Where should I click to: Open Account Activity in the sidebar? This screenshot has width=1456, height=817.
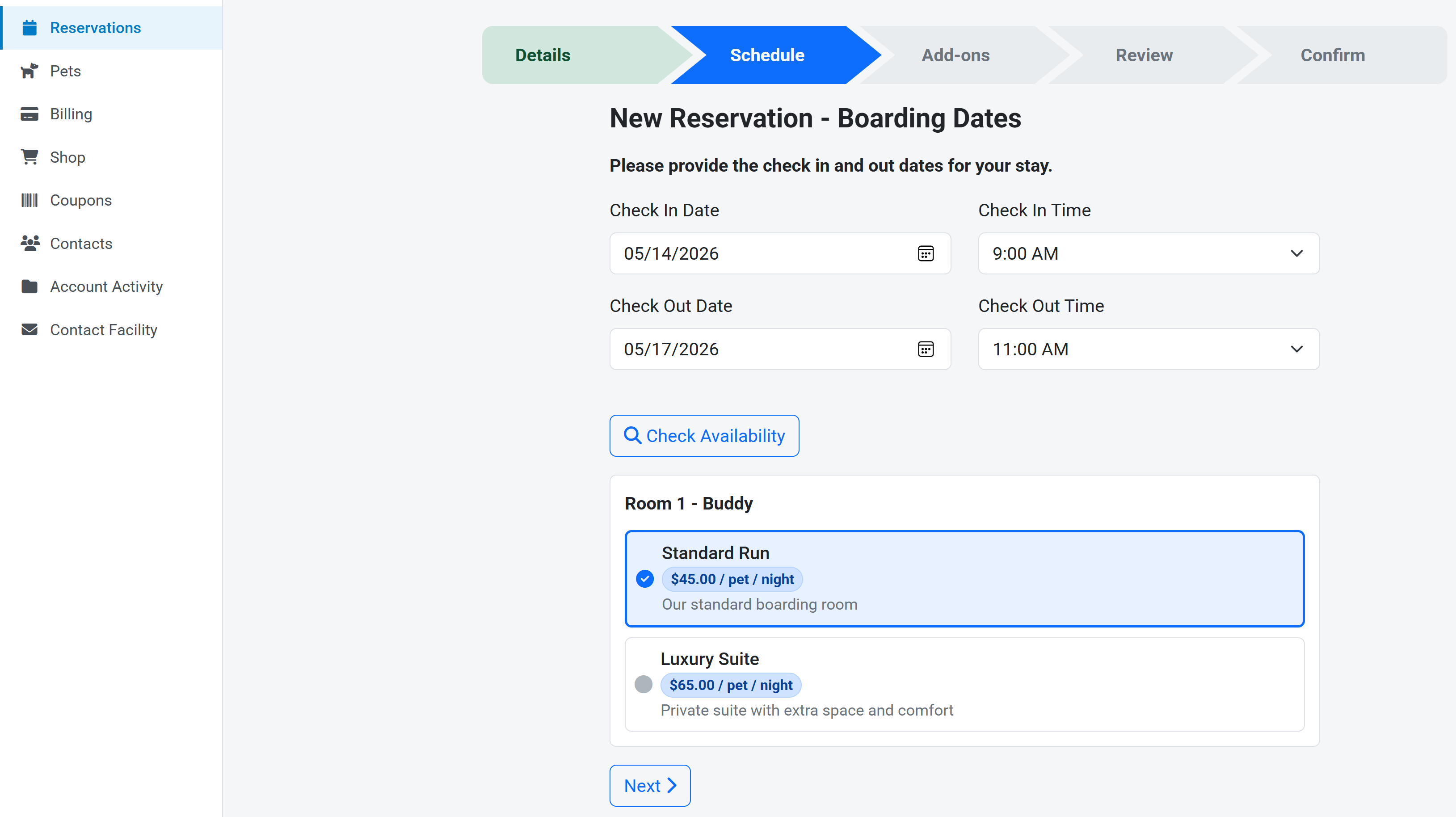pyautogui.click(x=111, y=286)
